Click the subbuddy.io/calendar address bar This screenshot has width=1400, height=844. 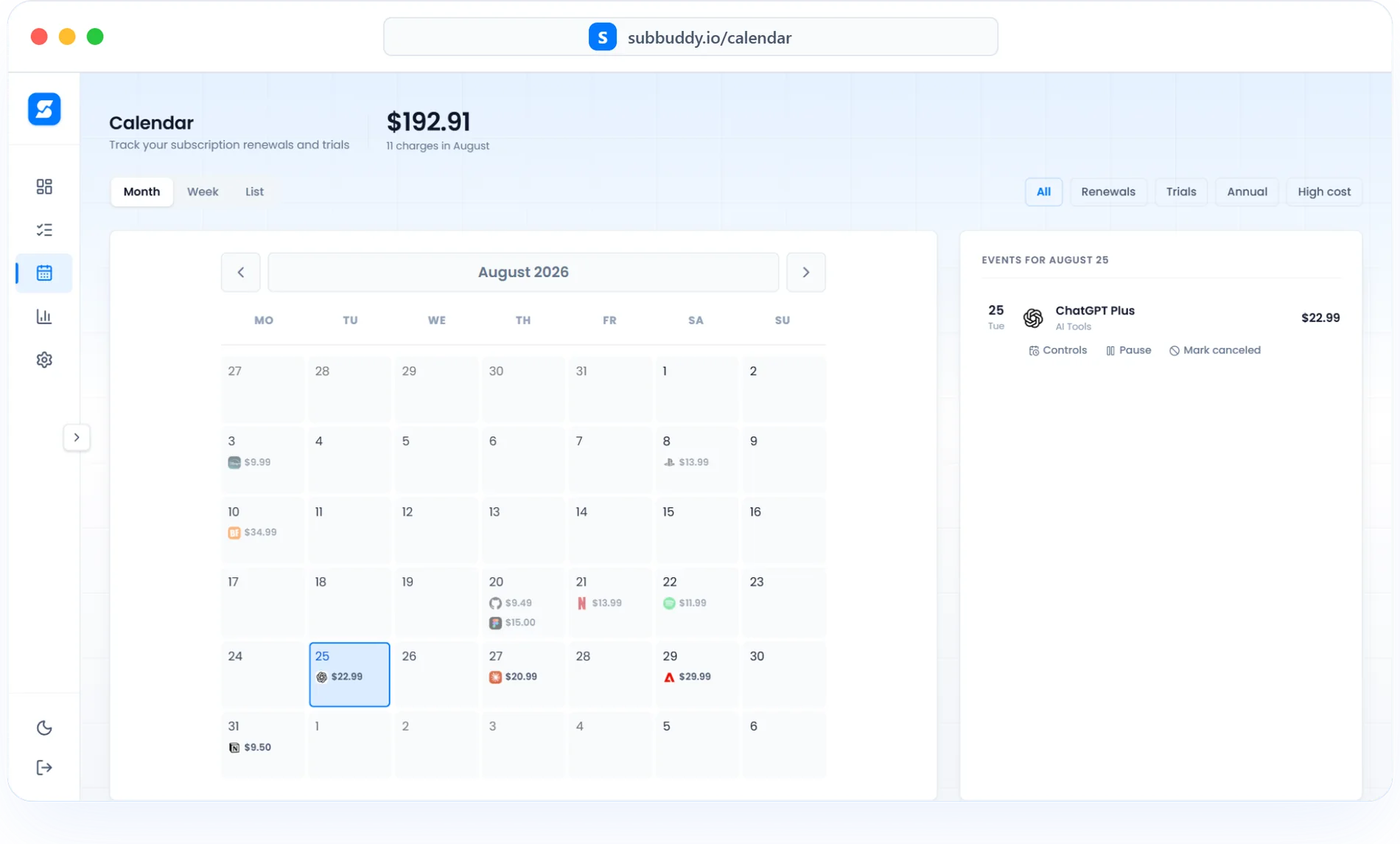[690, 37]
